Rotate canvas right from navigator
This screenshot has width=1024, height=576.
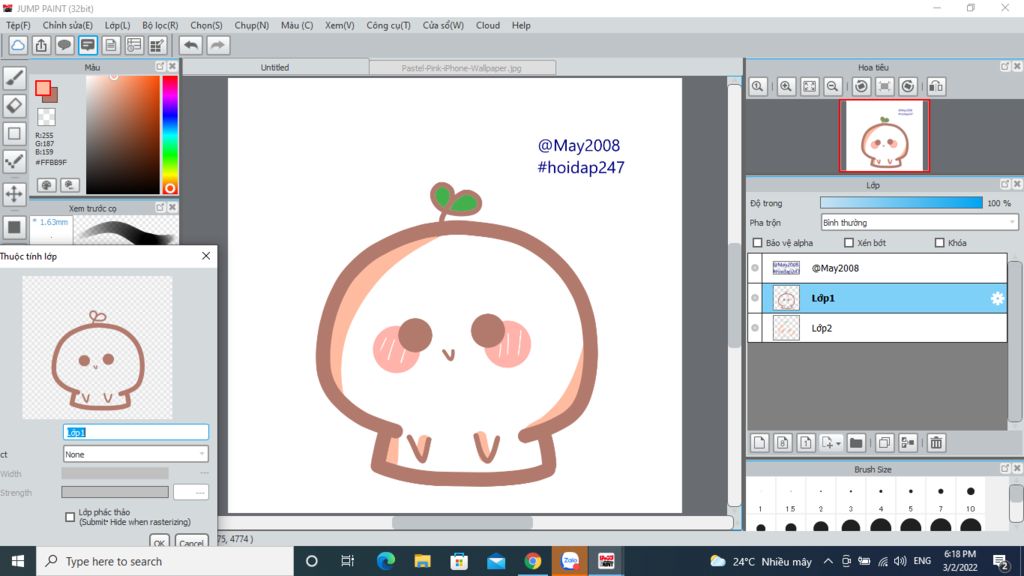coord(908,86)
